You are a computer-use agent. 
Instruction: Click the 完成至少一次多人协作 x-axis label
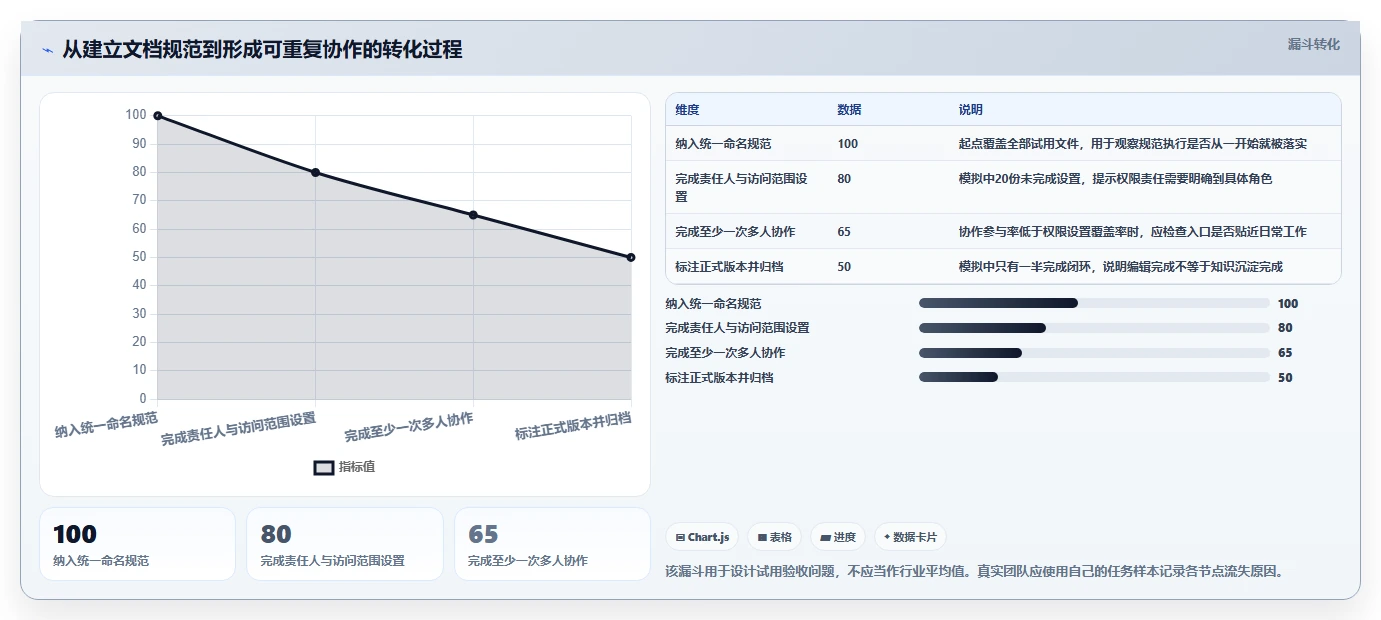coord(408,425)
